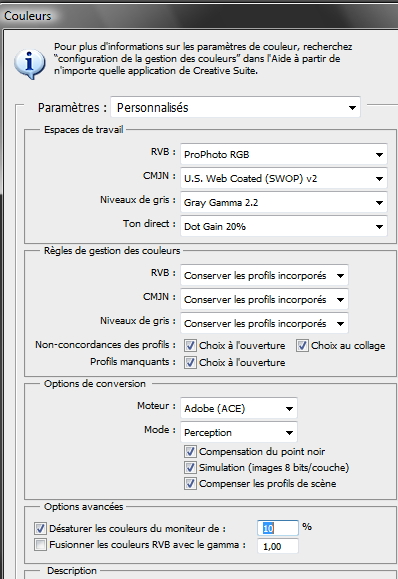Click the Ton direct label
398x579 pixels.
coord(149,224)
